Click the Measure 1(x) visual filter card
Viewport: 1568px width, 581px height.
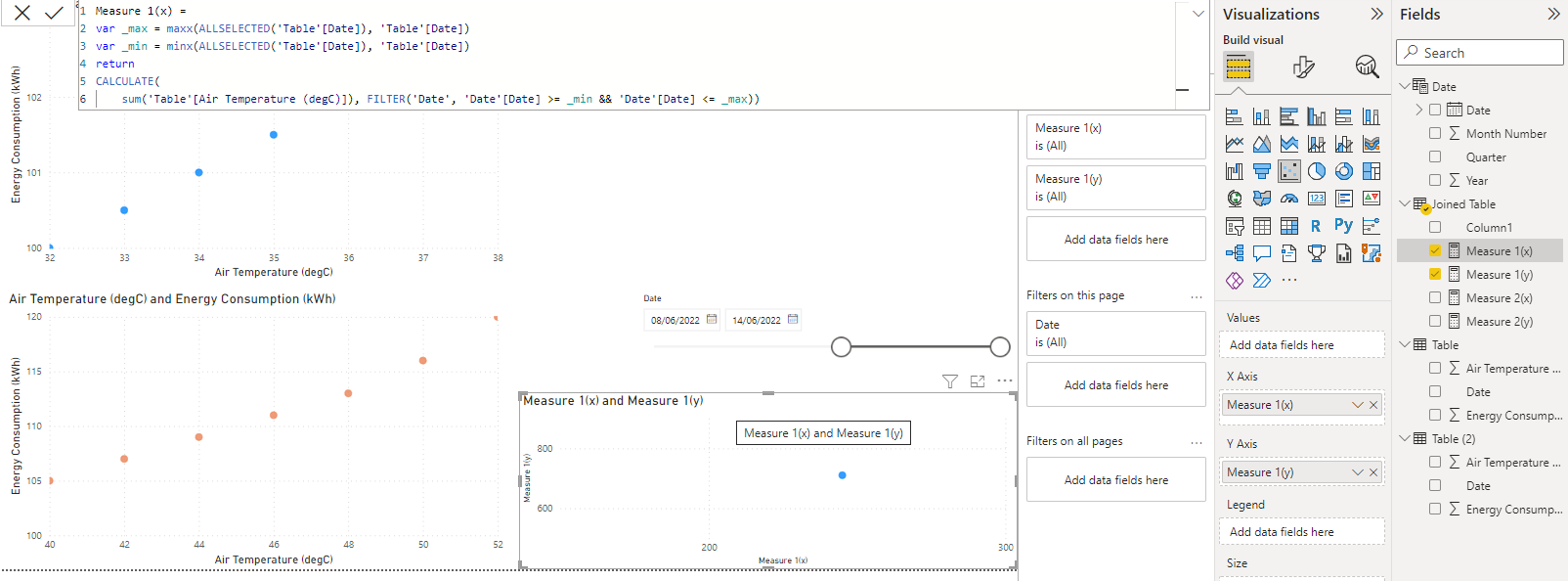(x=1116, y=137)
